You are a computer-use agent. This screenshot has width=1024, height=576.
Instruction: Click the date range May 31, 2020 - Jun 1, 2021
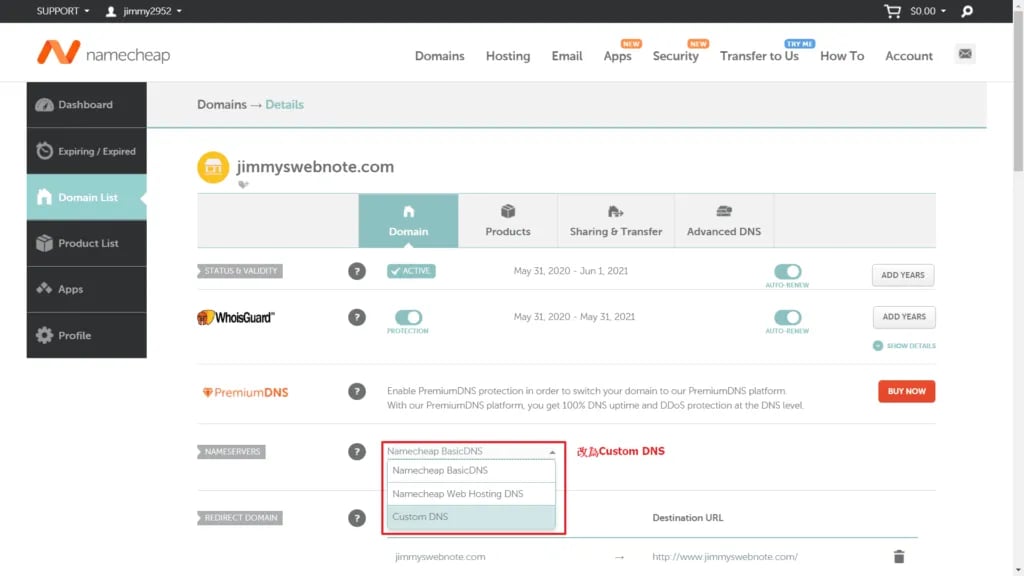(x=571, y=271)
